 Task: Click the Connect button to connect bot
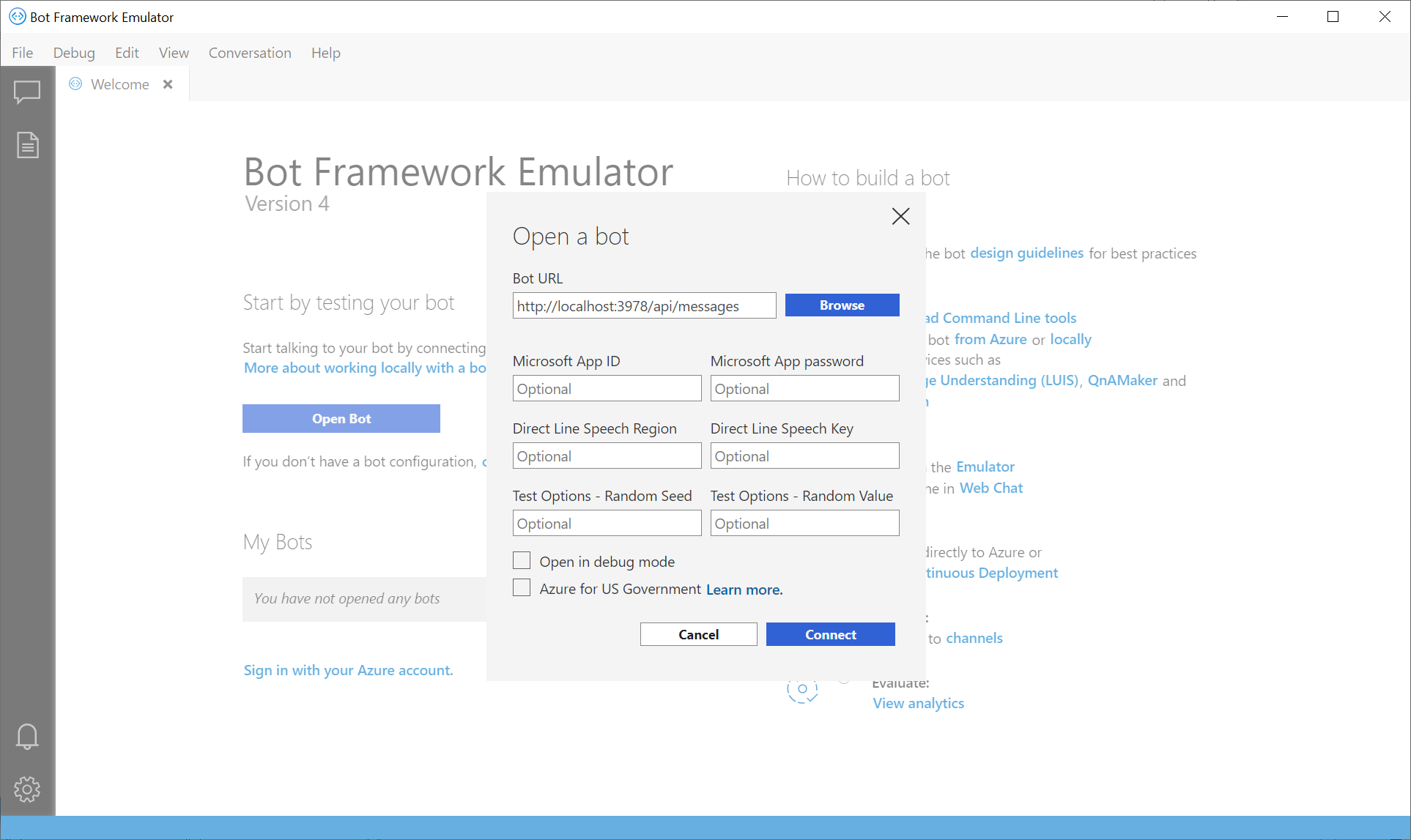tap(831, 634)
